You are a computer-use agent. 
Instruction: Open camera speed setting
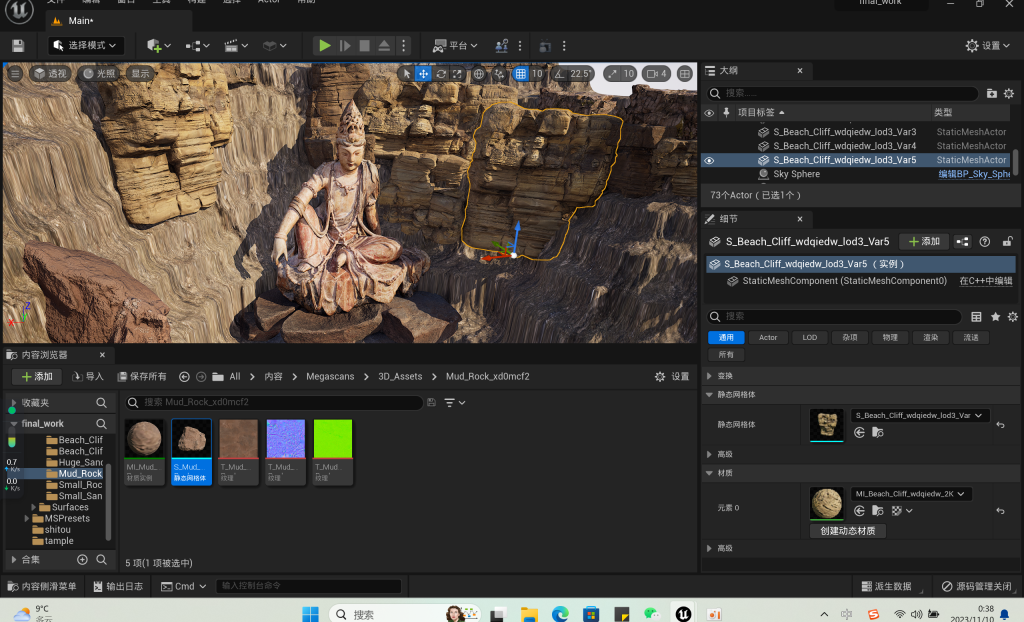656,74
